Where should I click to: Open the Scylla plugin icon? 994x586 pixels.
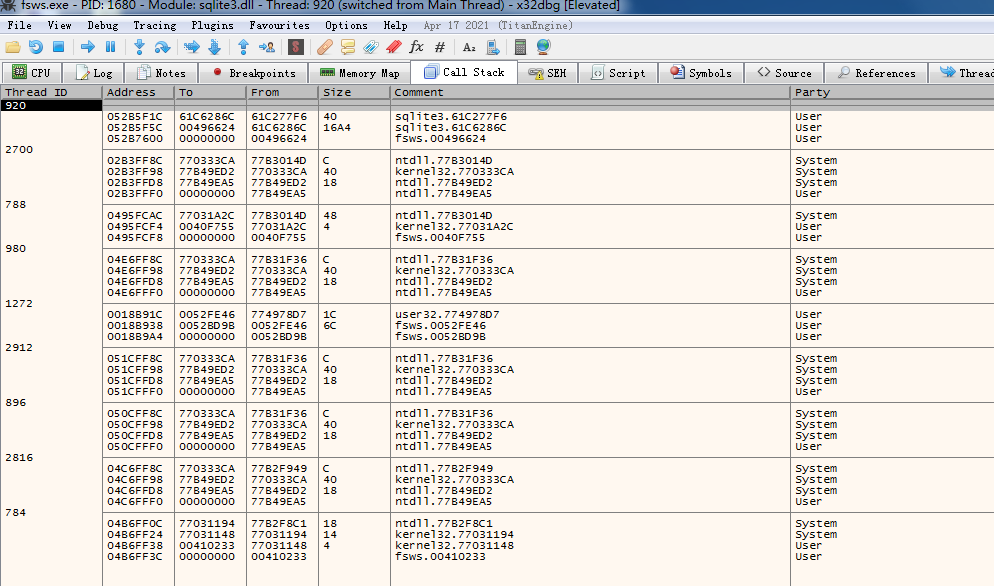click(x=295, y=47)
